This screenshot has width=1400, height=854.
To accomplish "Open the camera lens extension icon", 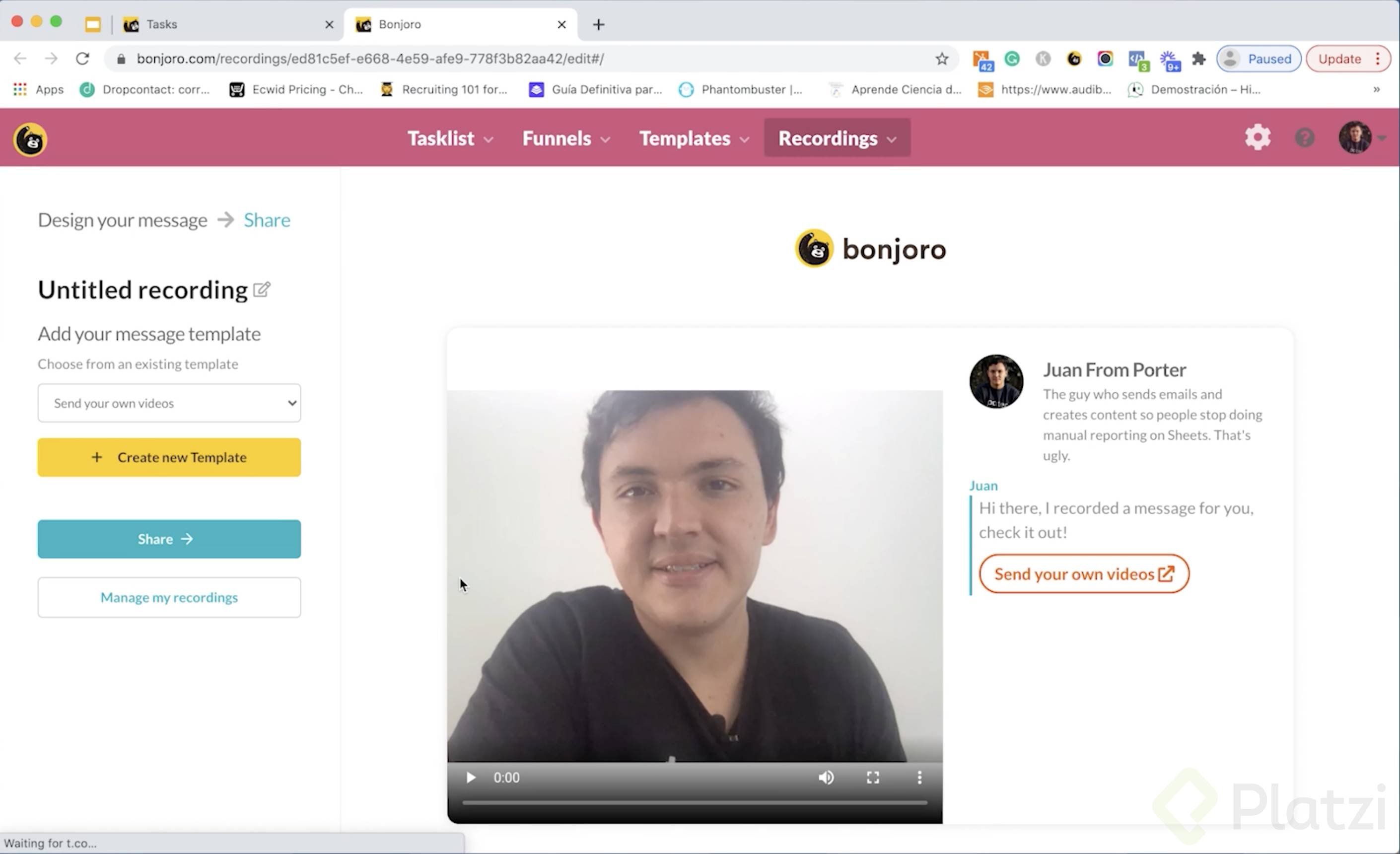I will pos(1105,59).
